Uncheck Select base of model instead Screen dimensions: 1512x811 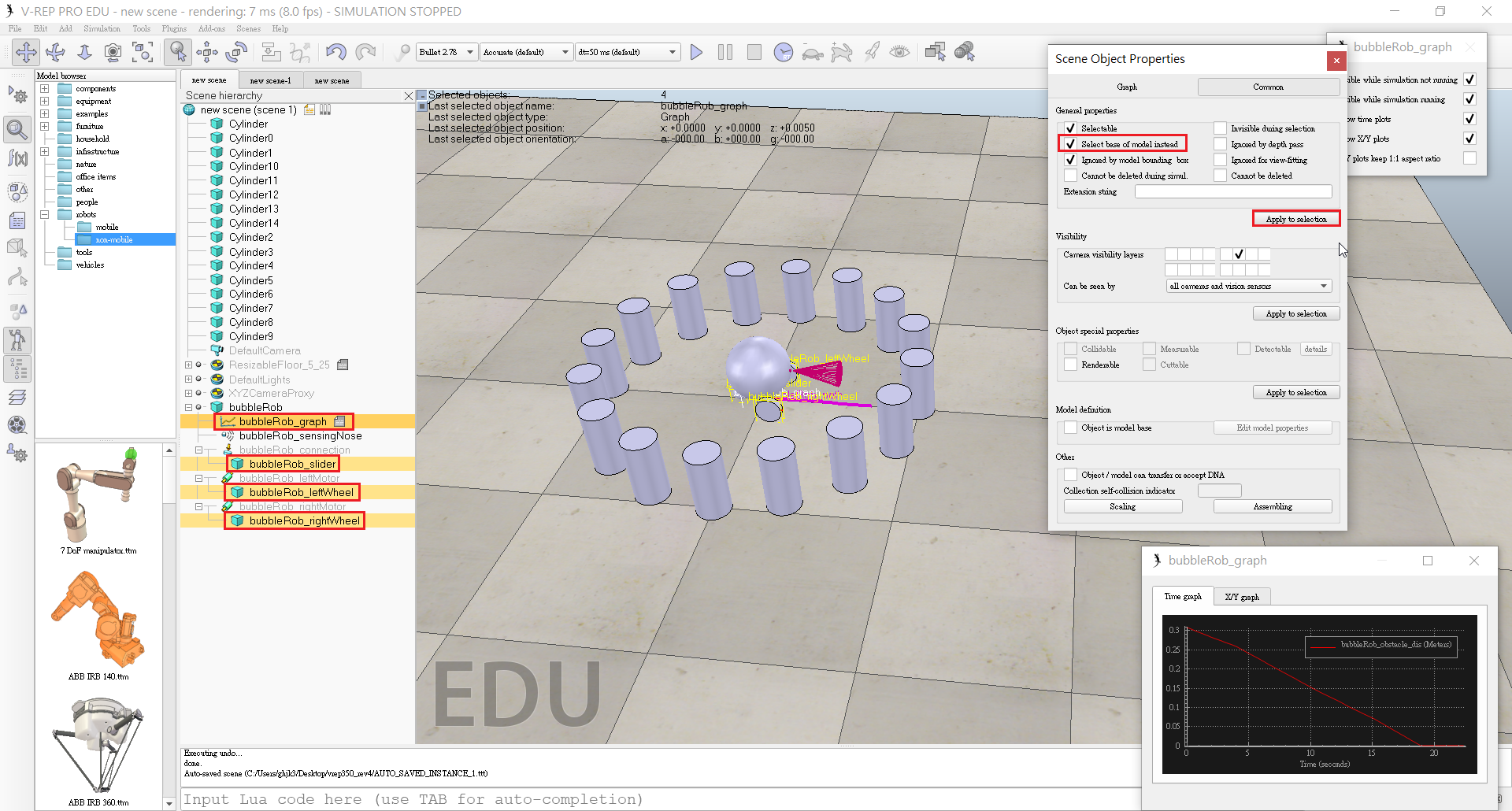click(x=1070, y=144)
